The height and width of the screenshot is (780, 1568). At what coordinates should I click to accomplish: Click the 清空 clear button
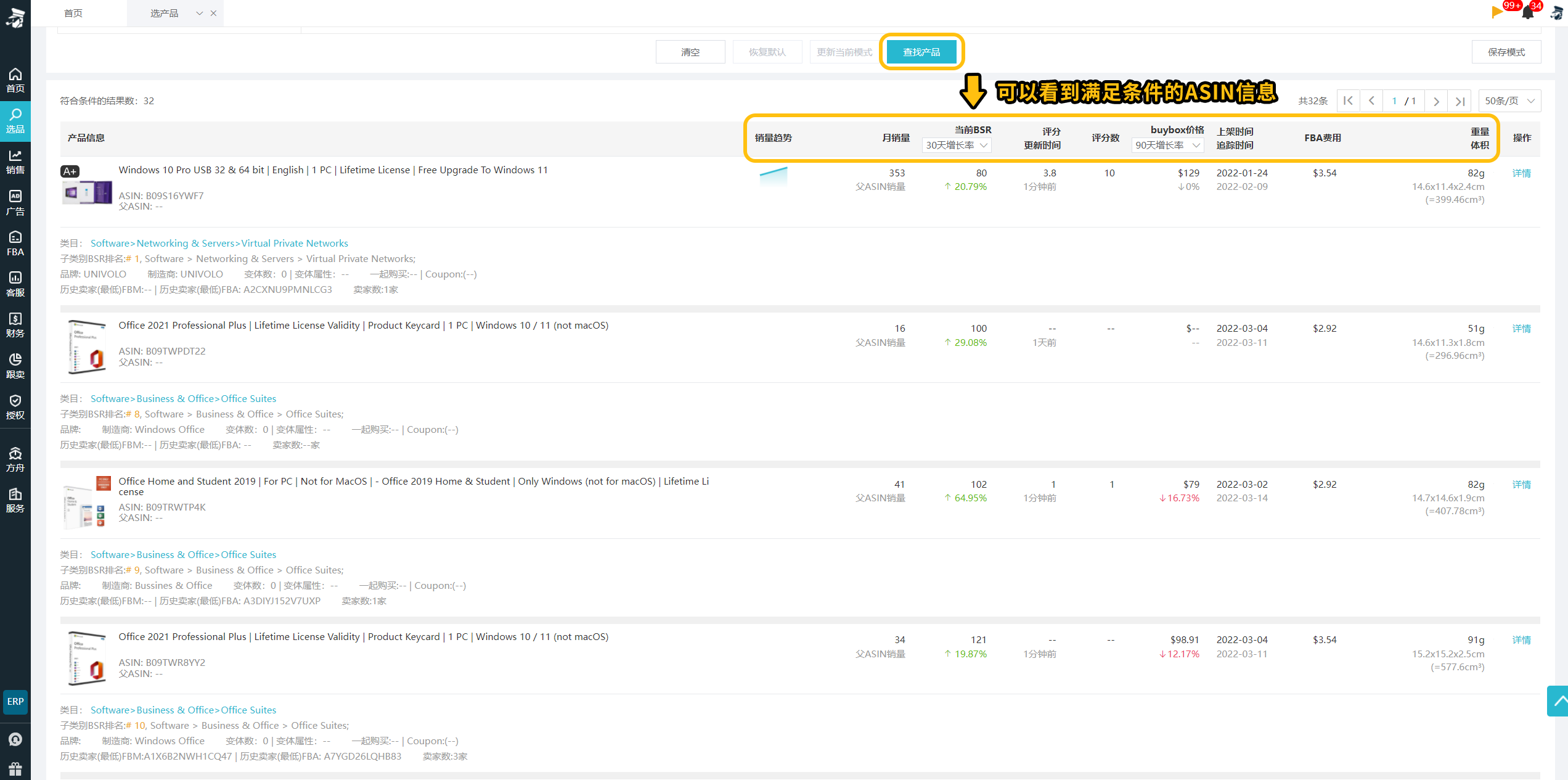pyautogui.click(x=690, y=52)
